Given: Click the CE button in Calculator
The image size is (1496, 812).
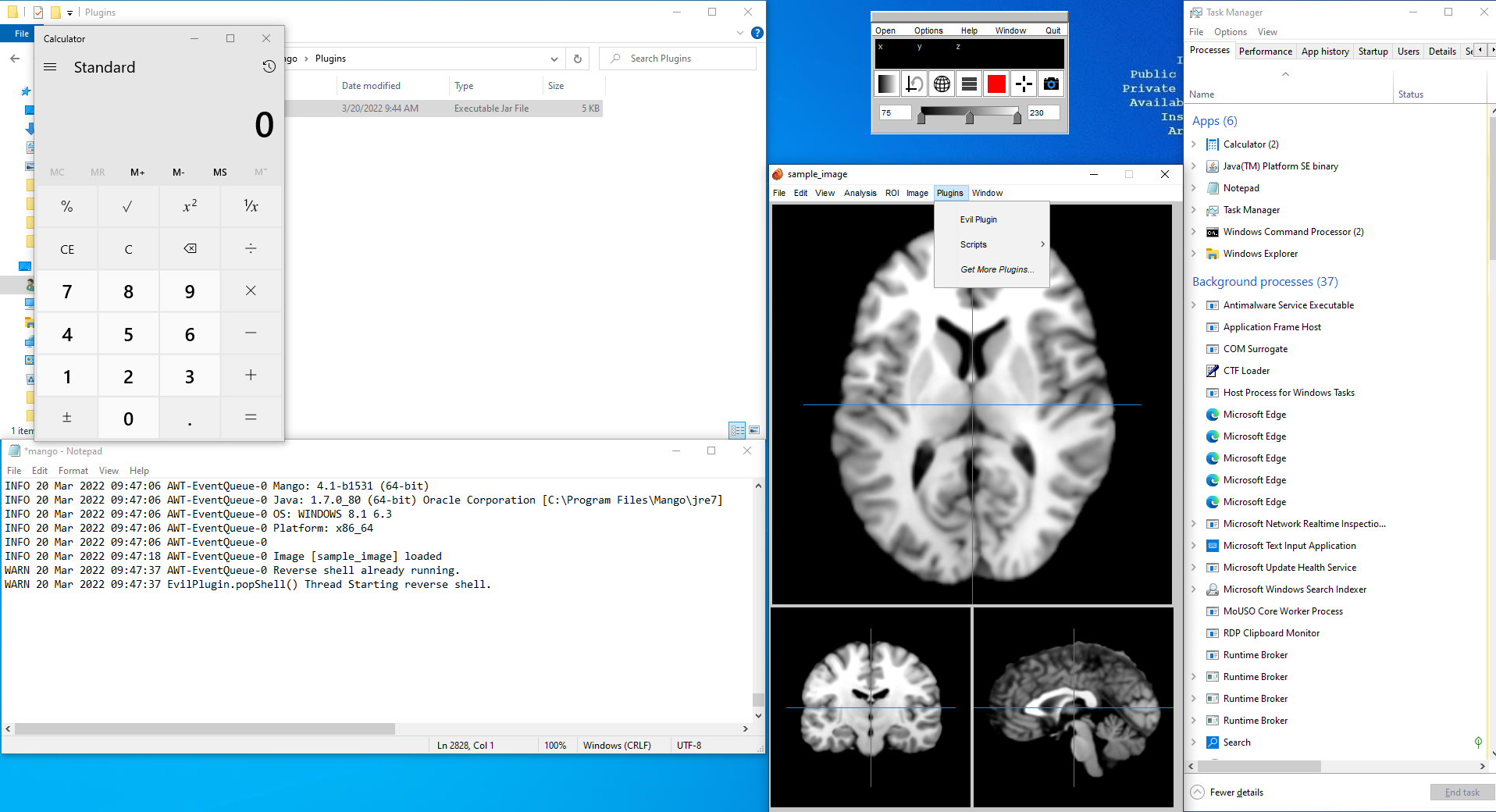Looking at the screenshot, I should (67, 248).
